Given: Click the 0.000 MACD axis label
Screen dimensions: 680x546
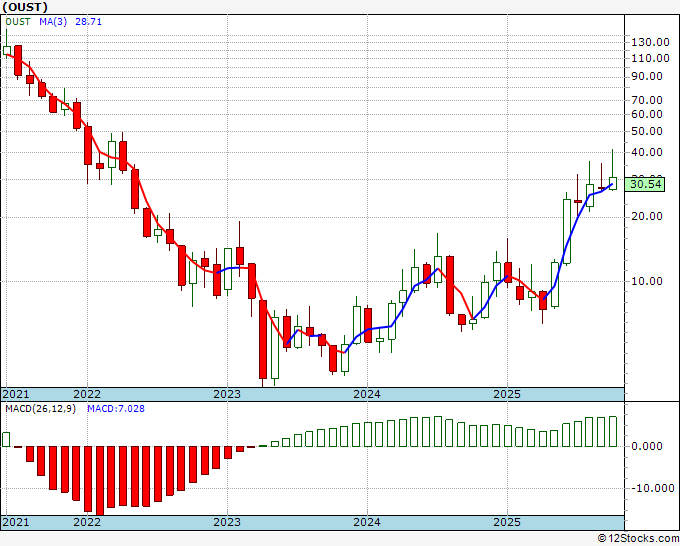Looking at the screenshot, I should (x=647, y=446).
